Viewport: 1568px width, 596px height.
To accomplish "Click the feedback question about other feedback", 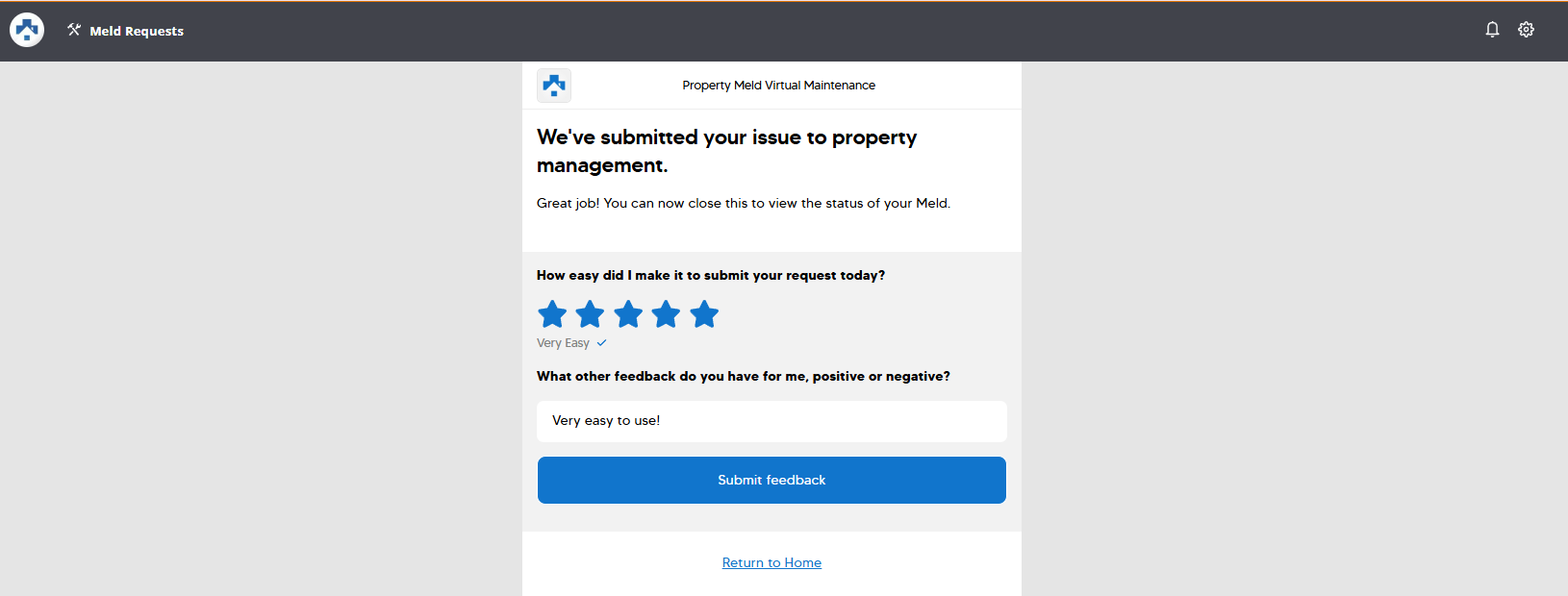I will pyautogui.click(x=744, y=376).
